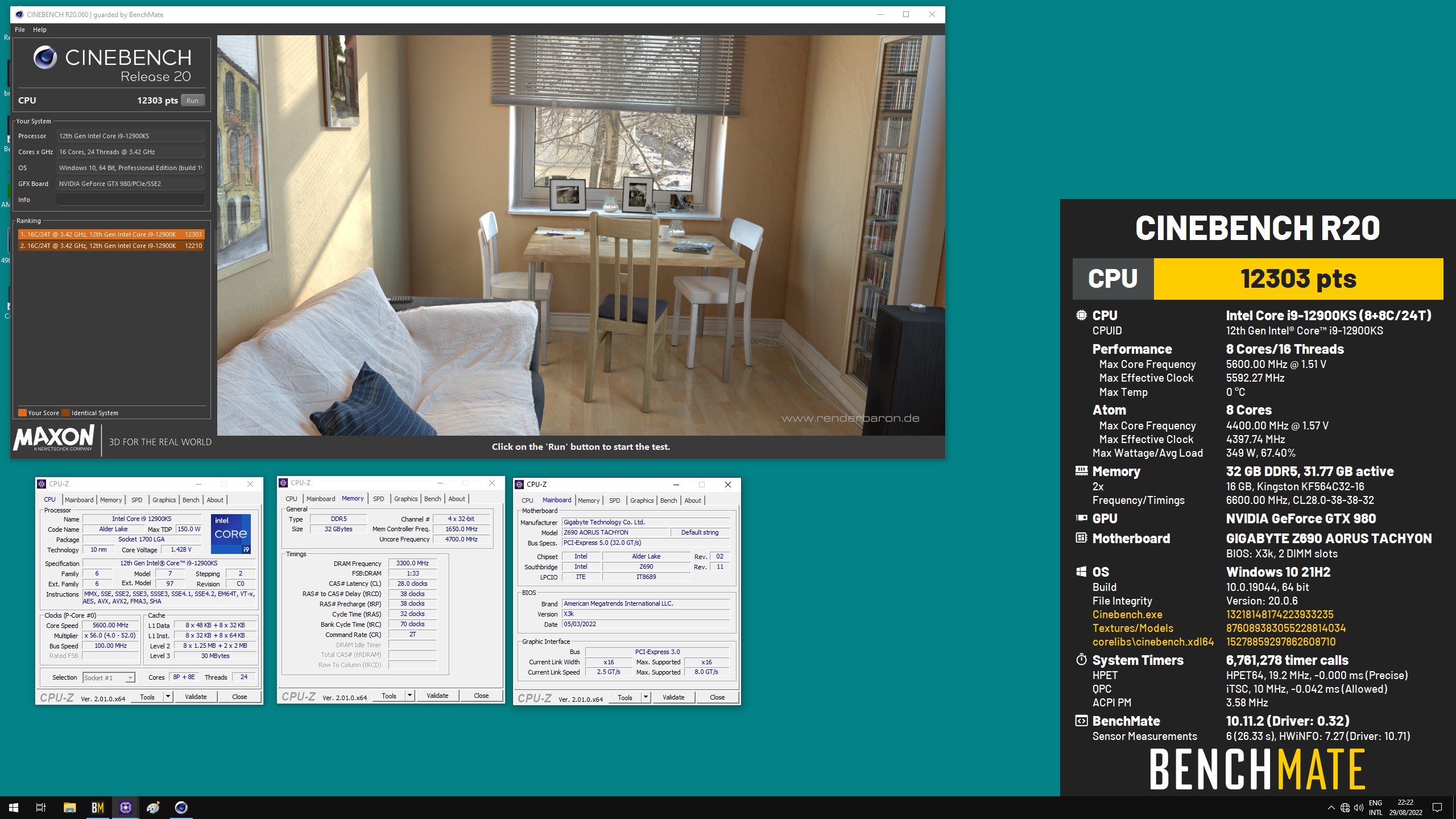
Task: Click the GFX Board field in Cinebench
Action: pos(130,184)
